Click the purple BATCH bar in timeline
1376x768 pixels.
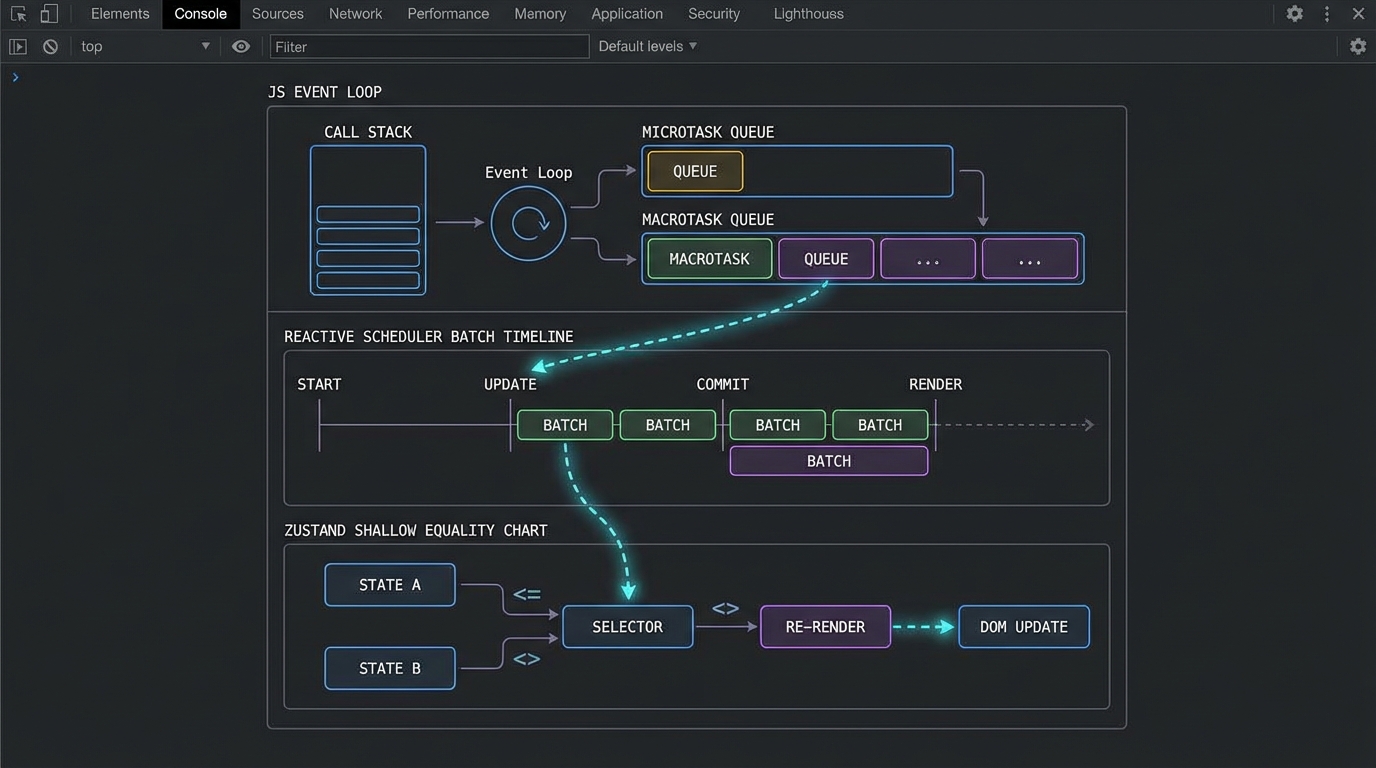click(828, 461)
